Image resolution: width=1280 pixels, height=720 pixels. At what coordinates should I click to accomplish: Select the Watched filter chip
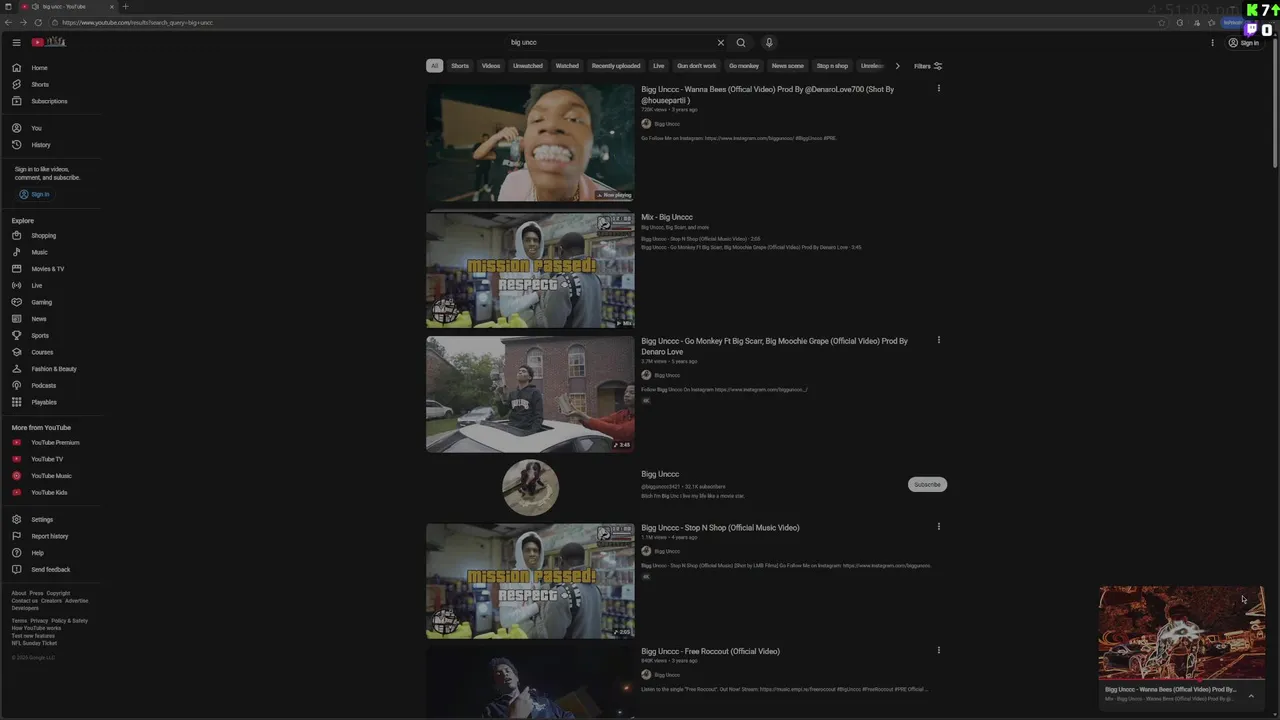[x=567, y=66]
